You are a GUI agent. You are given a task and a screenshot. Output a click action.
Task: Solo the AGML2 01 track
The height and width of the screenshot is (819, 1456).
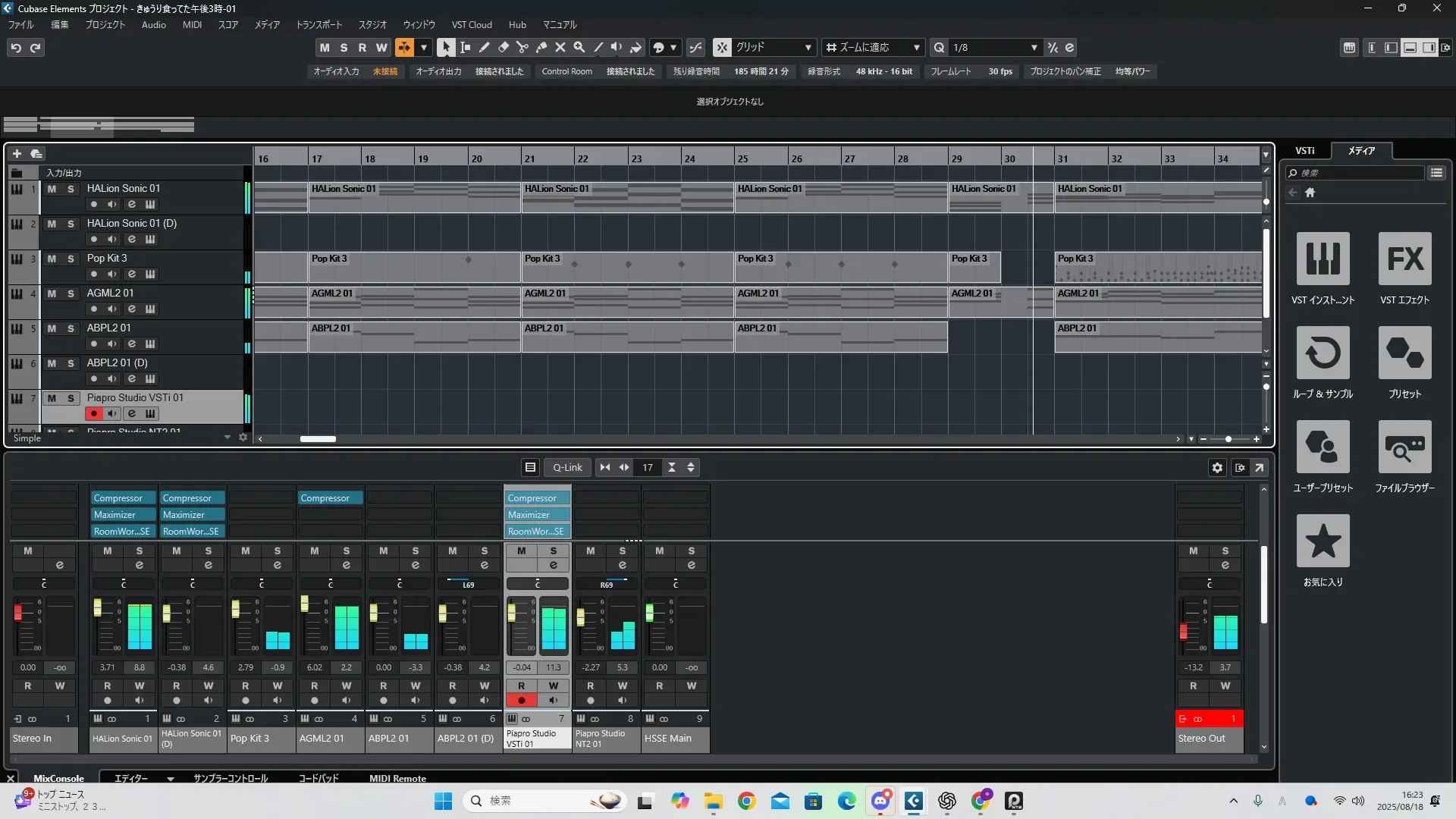coord(71,293)
